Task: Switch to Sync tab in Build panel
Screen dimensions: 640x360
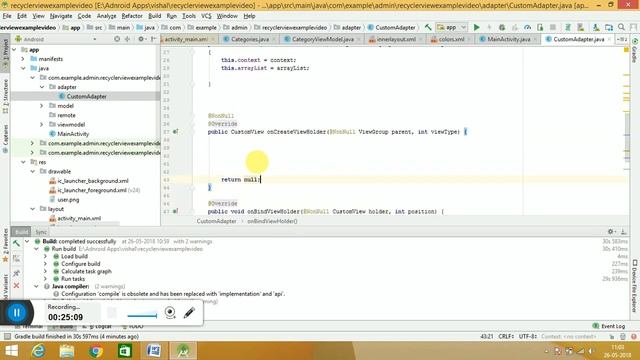Action: pos(41,232)
